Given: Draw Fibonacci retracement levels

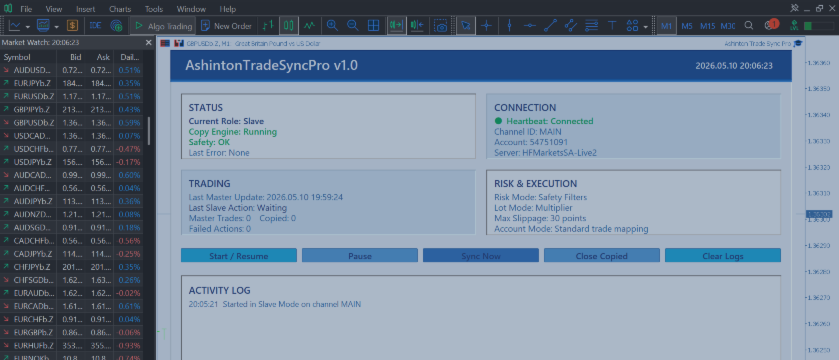Looking at the screenshot, I should [592, 25].
